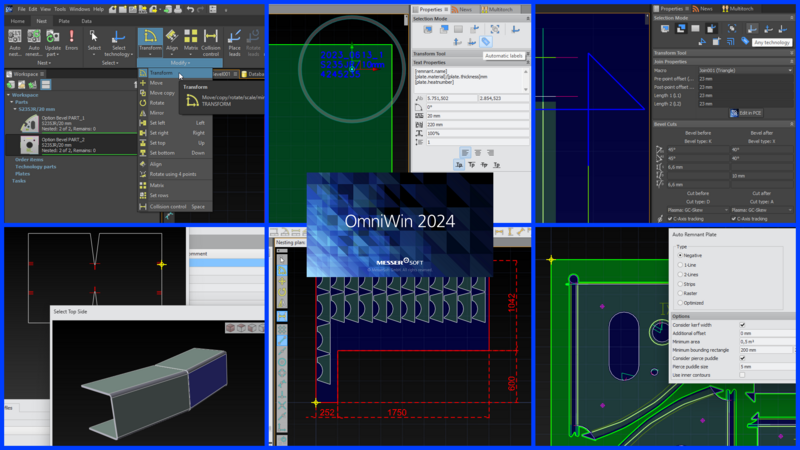
Task: Click the Pre-point offset 23 mm field
Action: click(745, 79)
